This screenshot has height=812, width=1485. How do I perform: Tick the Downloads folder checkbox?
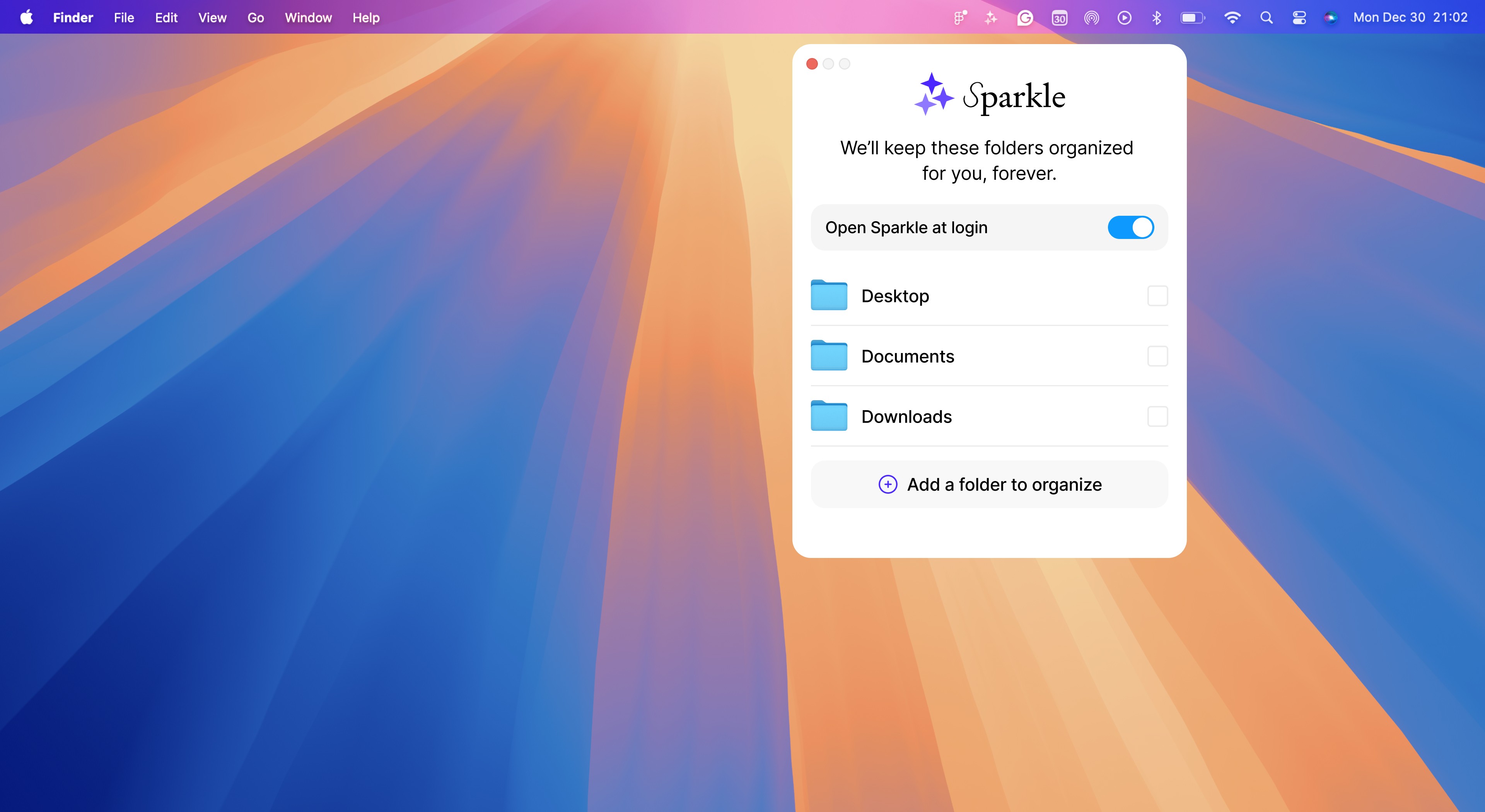click(1157, 417)
